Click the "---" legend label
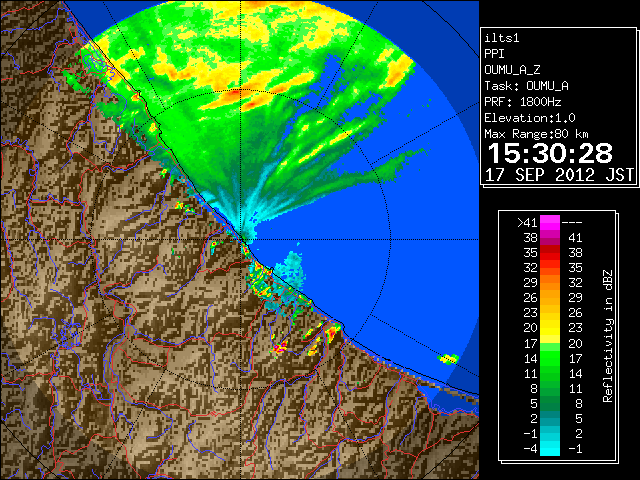640x480 pixels. (x=572, y=223)
